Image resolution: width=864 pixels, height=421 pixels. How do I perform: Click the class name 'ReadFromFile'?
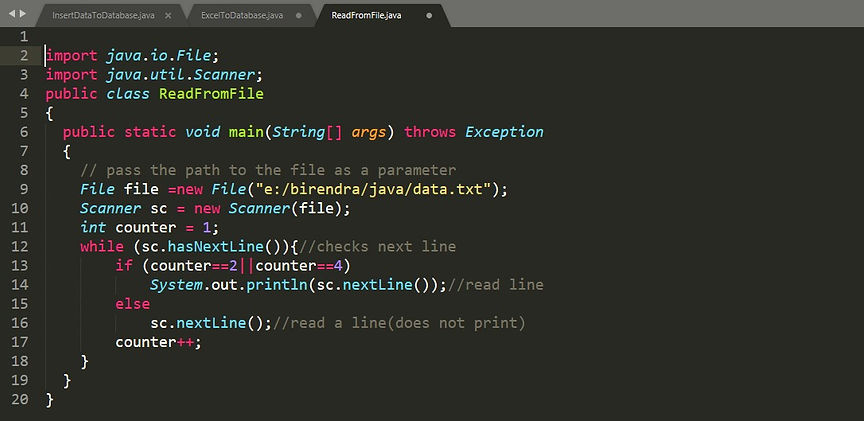point(211,94)
